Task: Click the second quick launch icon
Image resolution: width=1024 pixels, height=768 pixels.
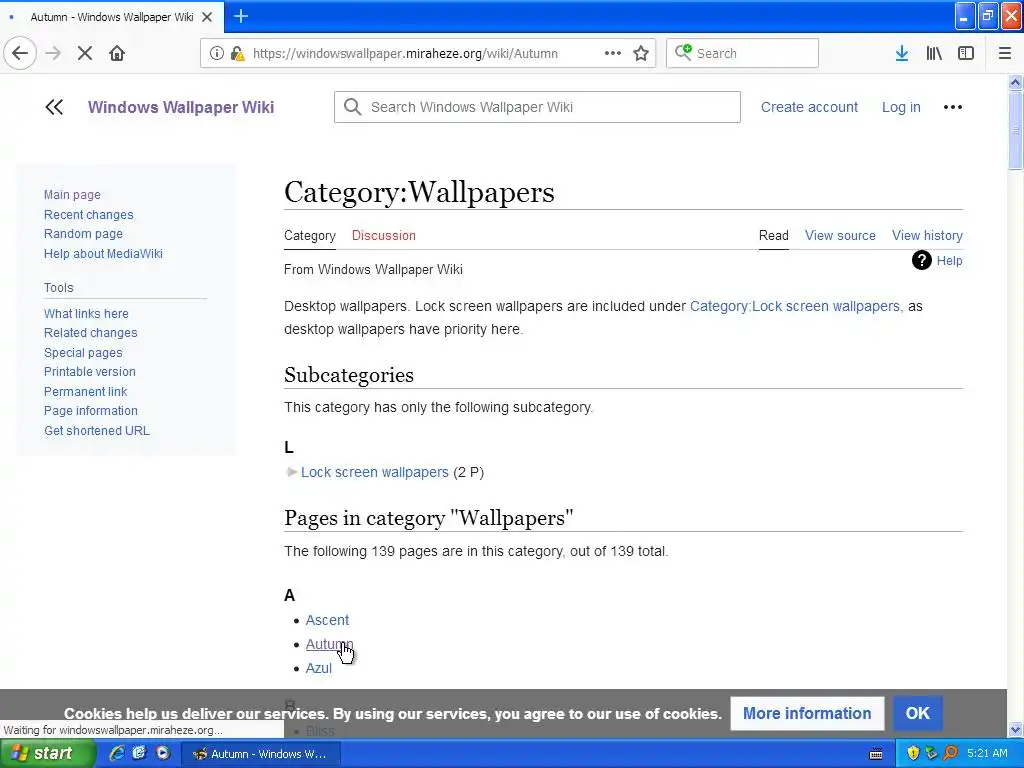Action: [x=139, y=754]
